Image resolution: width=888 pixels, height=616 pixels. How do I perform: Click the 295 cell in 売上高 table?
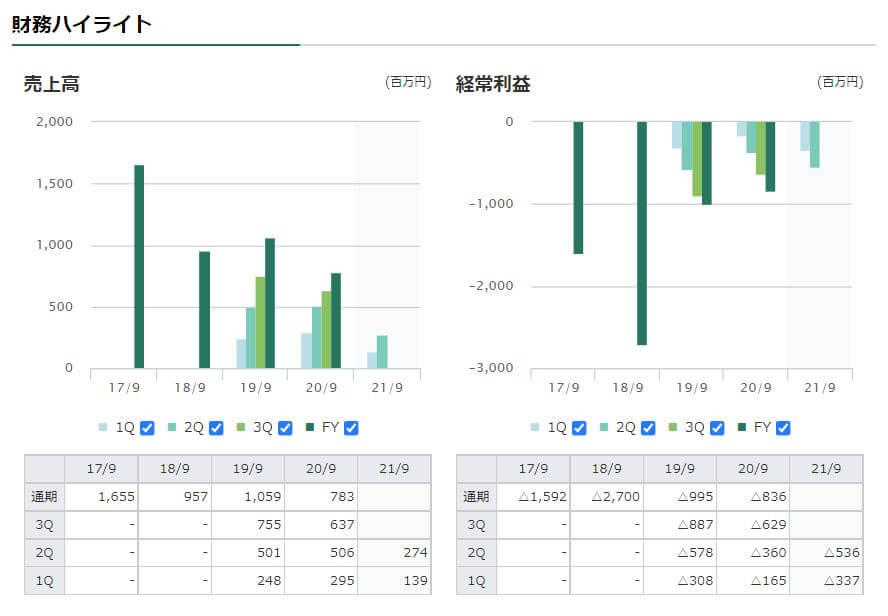pyautogui.click(x=321, y=581)
